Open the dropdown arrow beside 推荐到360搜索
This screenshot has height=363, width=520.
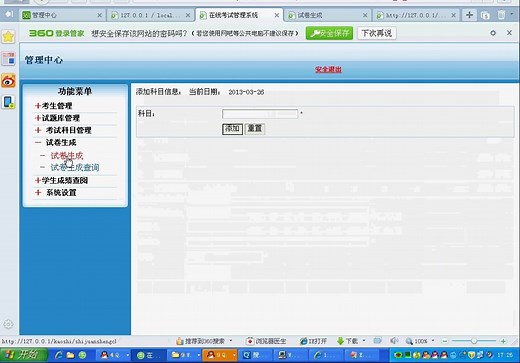(x=231, y=341)
